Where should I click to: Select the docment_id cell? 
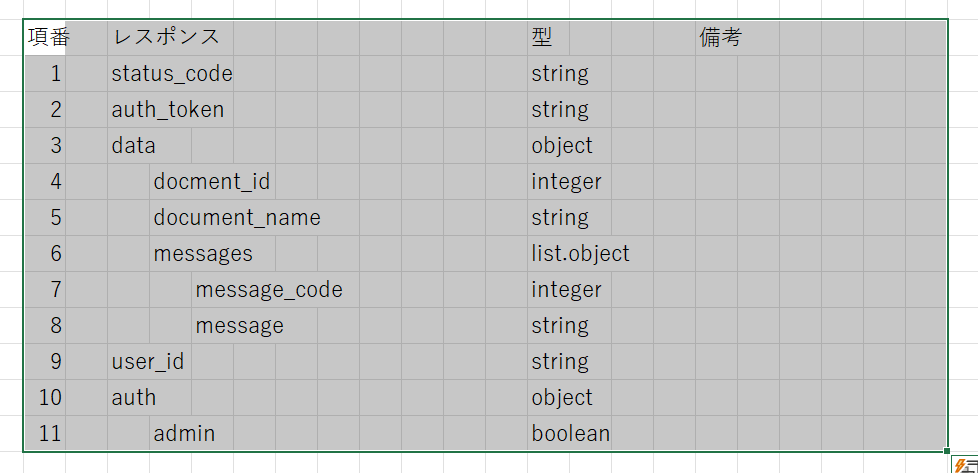pyautogui.click(x=211, y=182)
